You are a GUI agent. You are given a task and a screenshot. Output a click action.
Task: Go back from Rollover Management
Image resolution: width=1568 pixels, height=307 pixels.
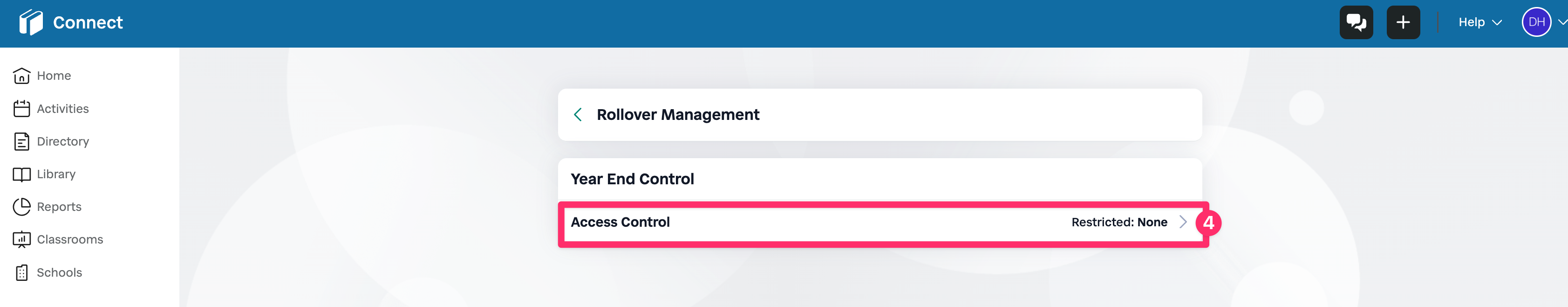pos(578,114)
